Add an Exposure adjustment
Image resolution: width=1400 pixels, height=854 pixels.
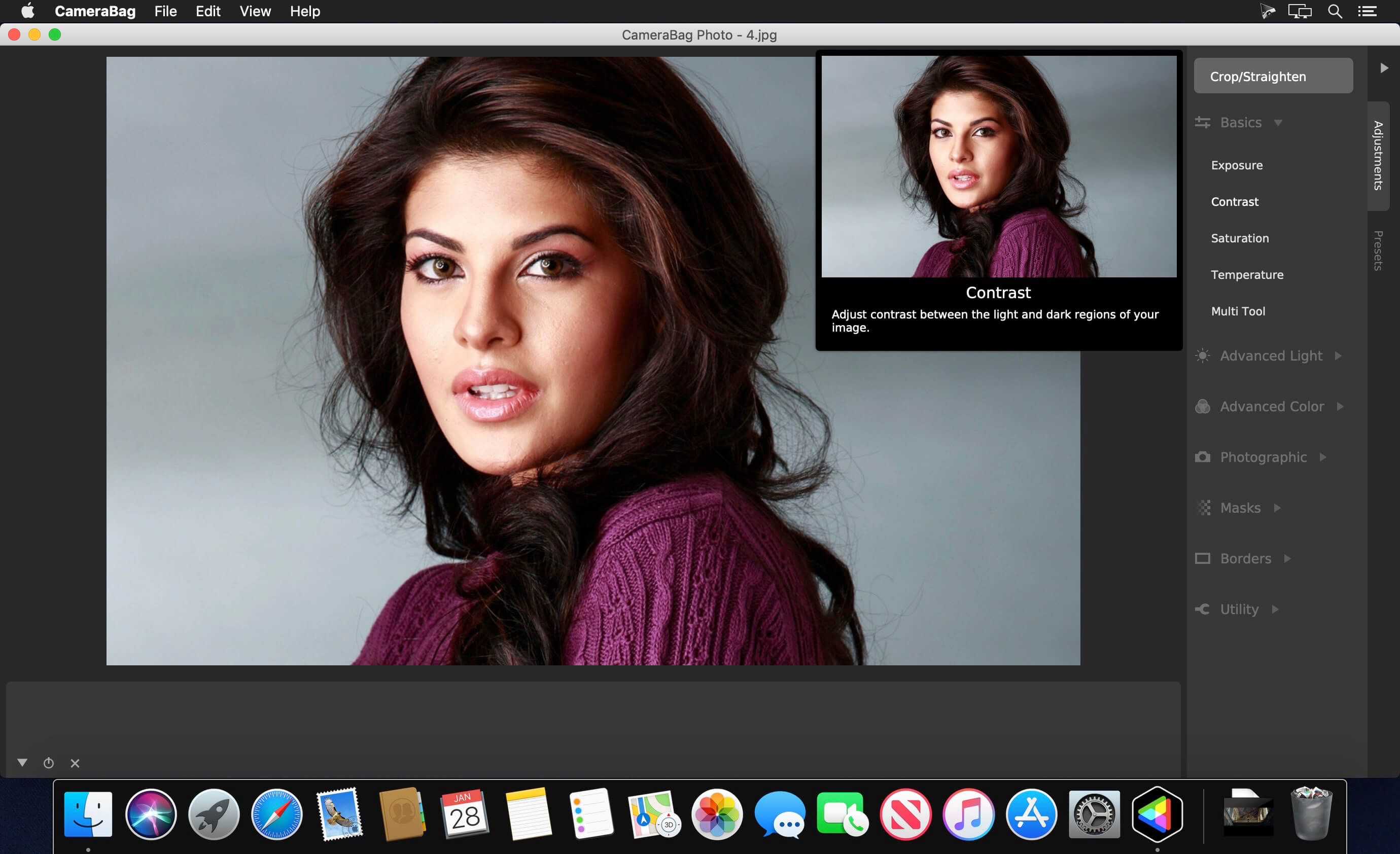1237,165
